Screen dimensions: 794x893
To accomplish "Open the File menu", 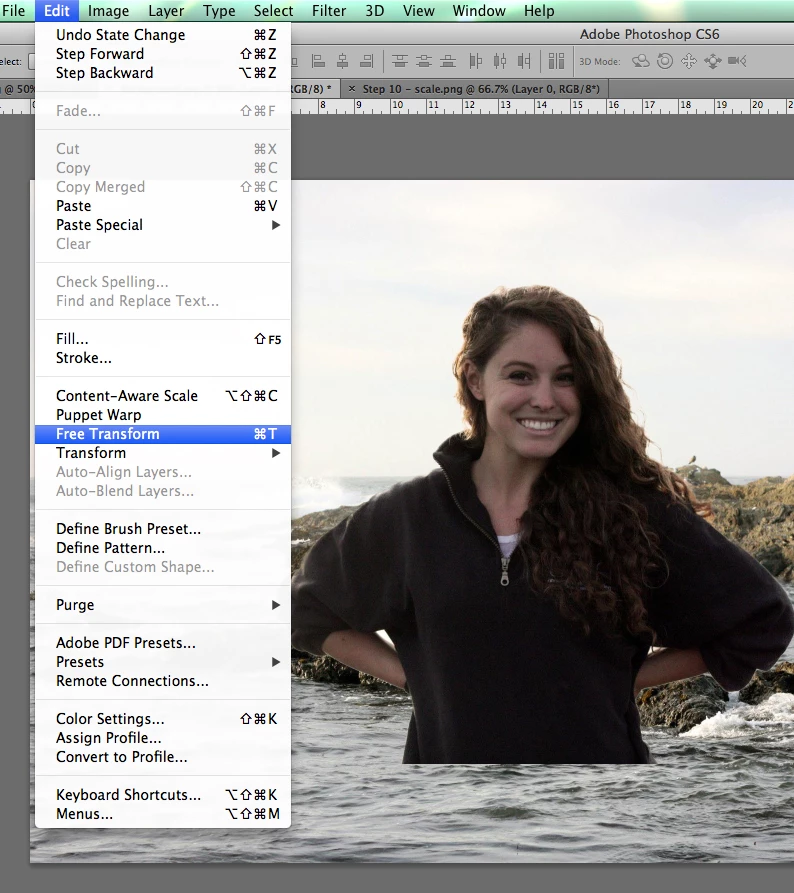I will tap(14, 11).
